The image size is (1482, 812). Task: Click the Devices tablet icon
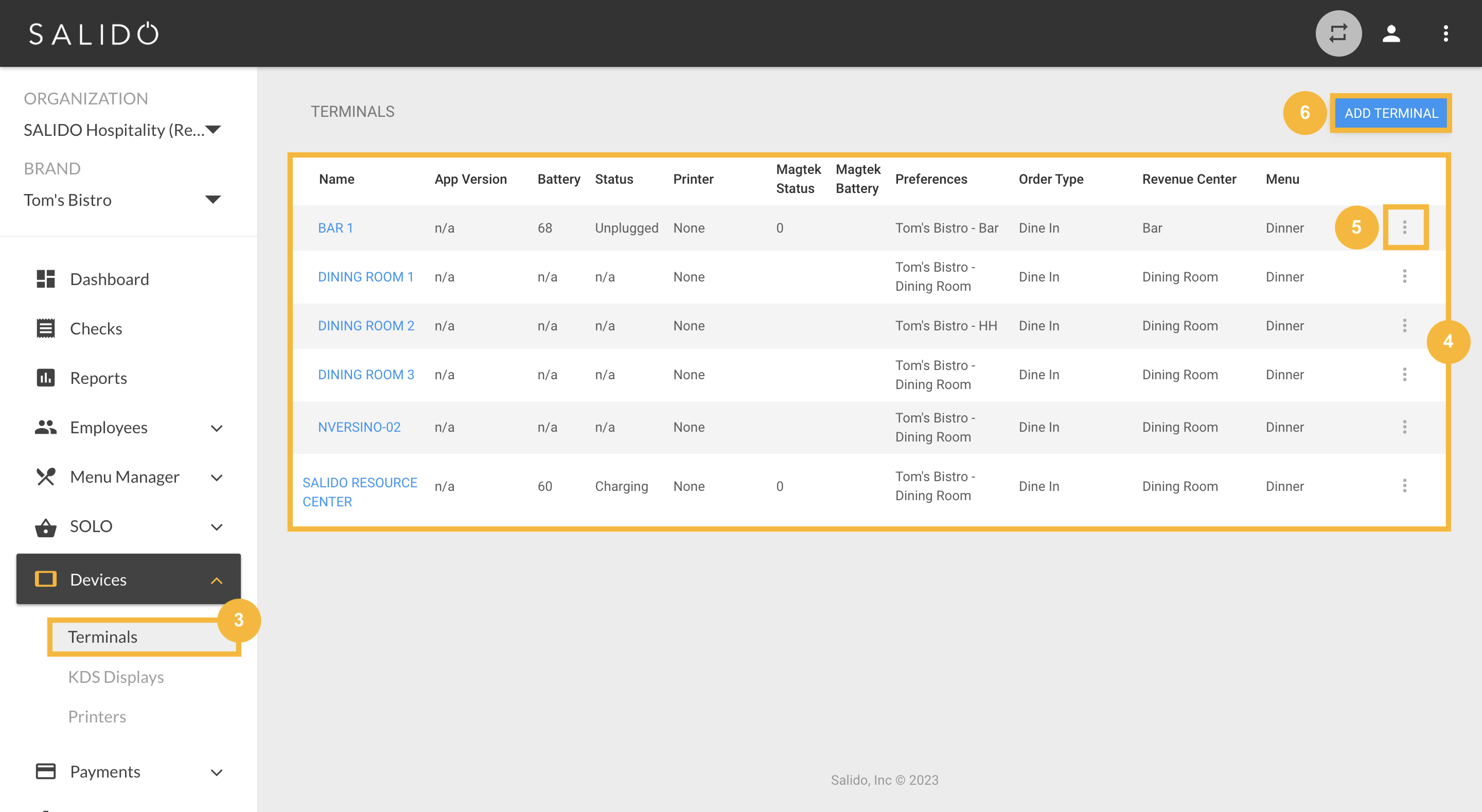(45, 579)
